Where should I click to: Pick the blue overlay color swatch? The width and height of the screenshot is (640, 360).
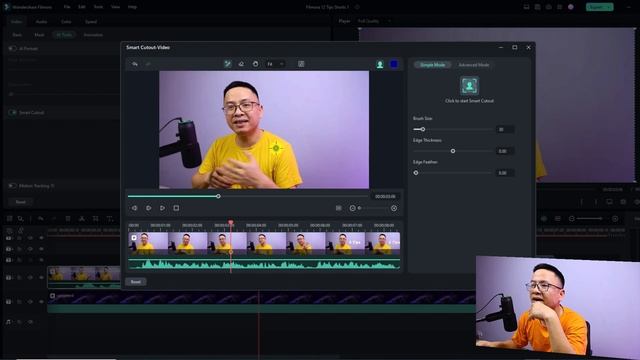tap(394, 64)
